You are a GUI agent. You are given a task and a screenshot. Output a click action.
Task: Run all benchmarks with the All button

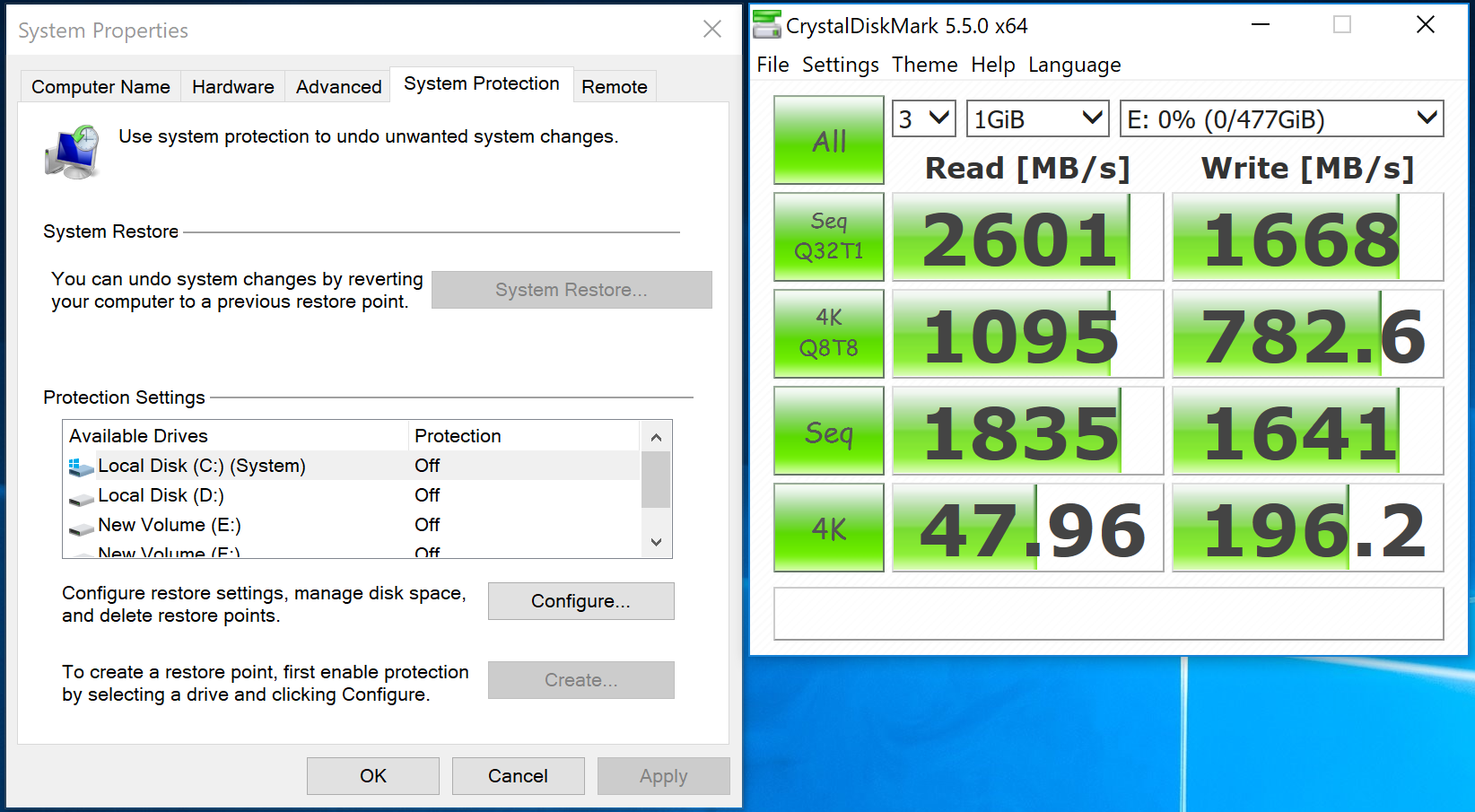(829, 140)
